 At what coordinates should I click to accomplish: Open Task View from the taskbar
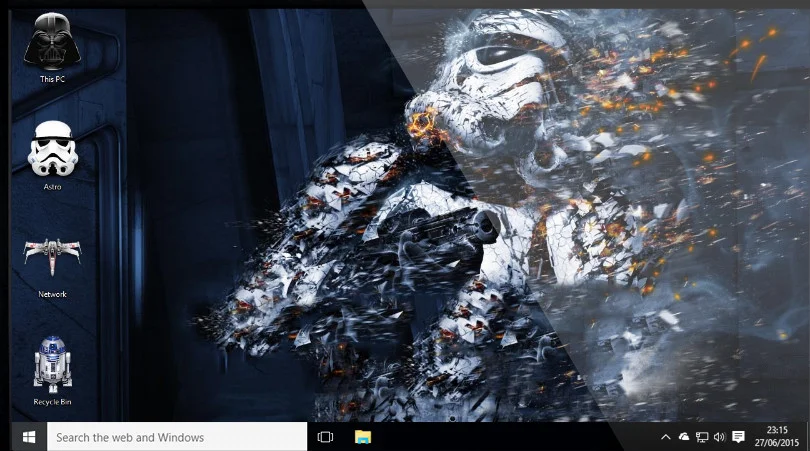pos(325,437)
